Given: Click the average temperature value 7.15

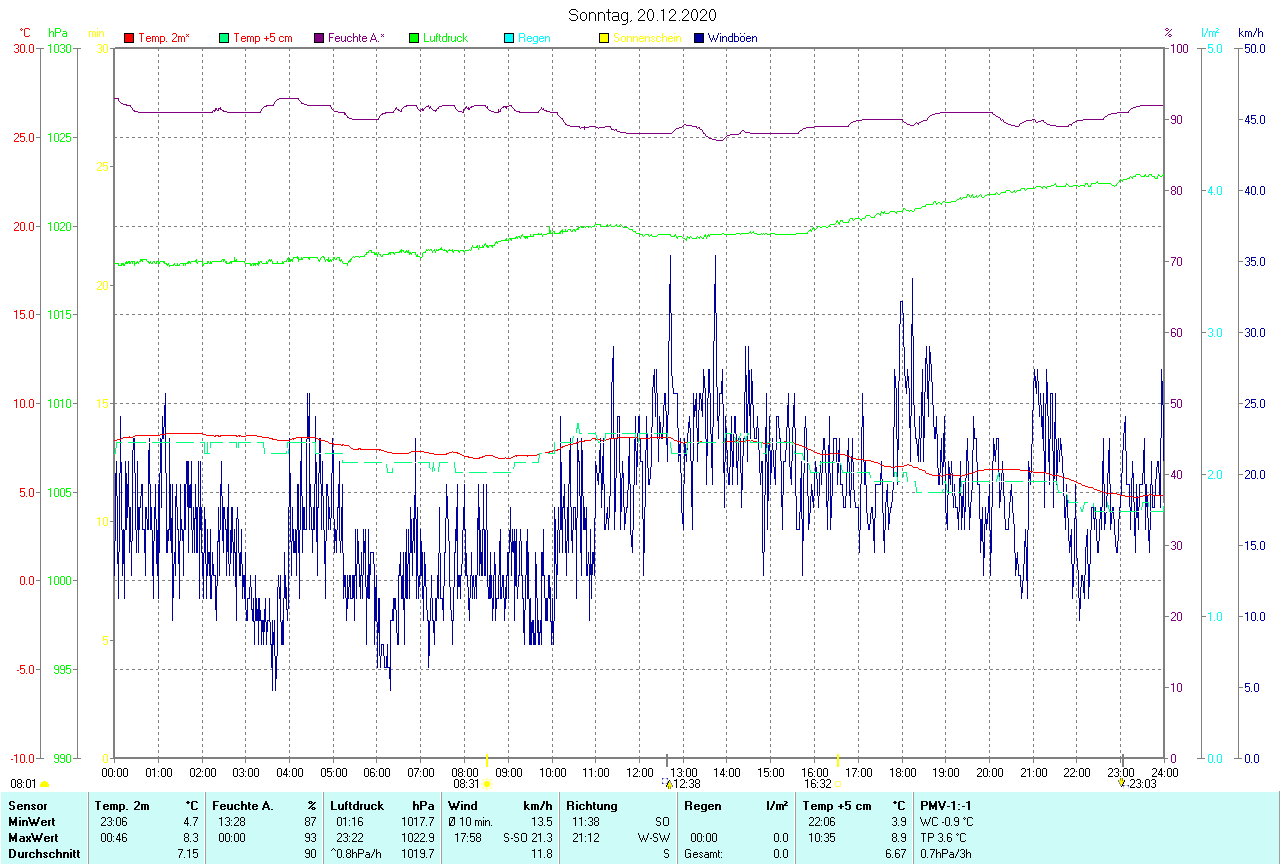Looking at the screenshot, I should pos(188,854).
